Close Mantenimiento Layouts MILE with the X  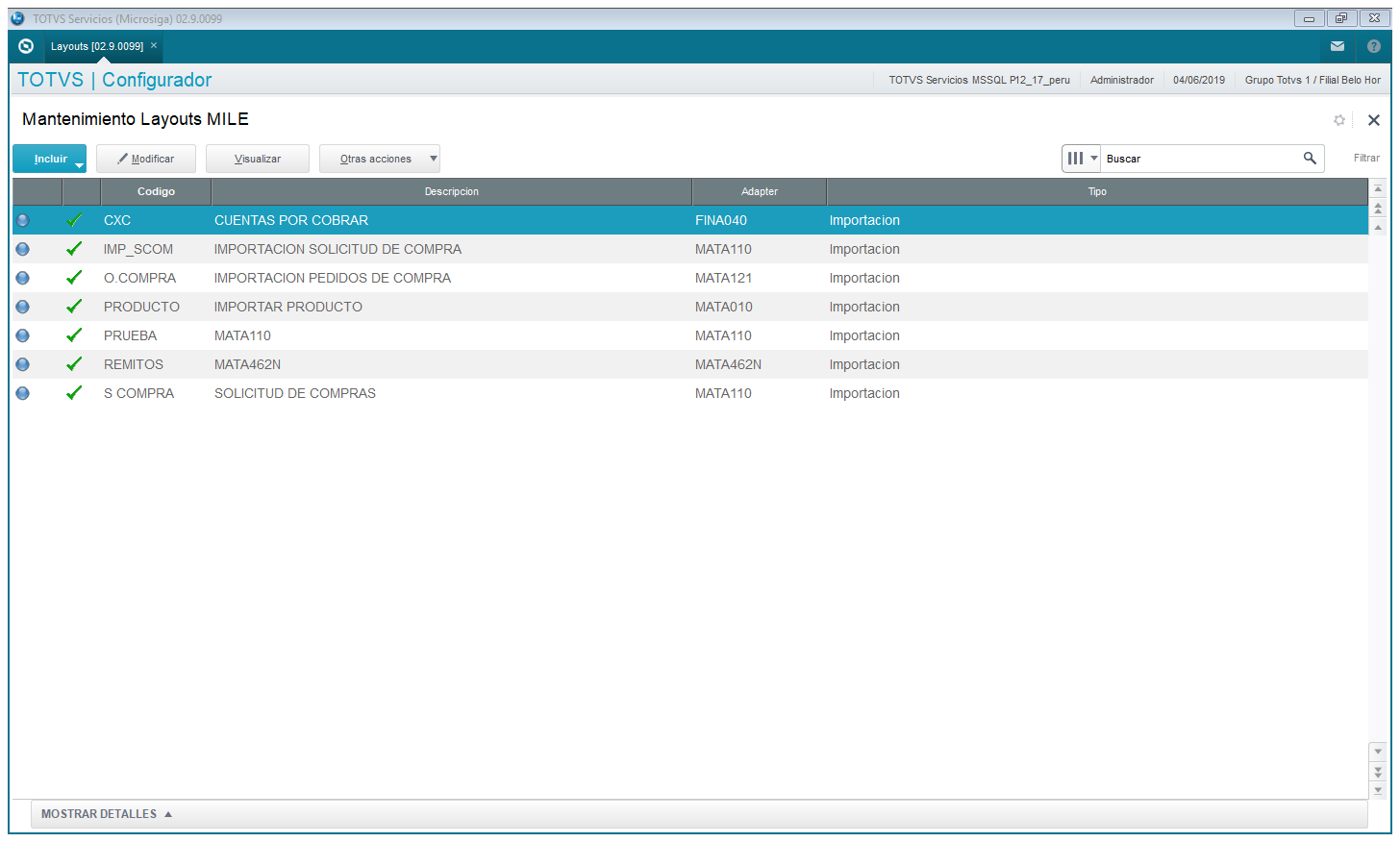(1374, 120)
